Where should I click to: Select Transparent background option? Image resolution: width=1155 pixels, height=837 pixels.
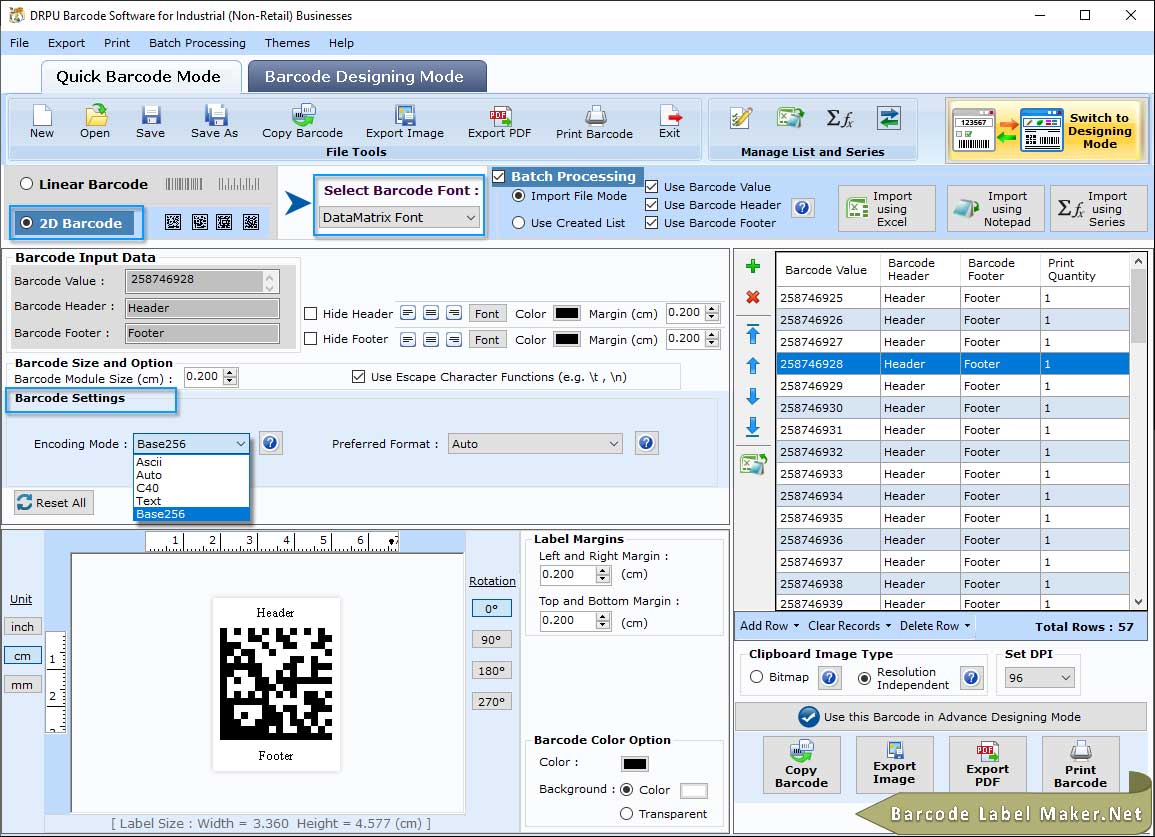click(626, 813)
